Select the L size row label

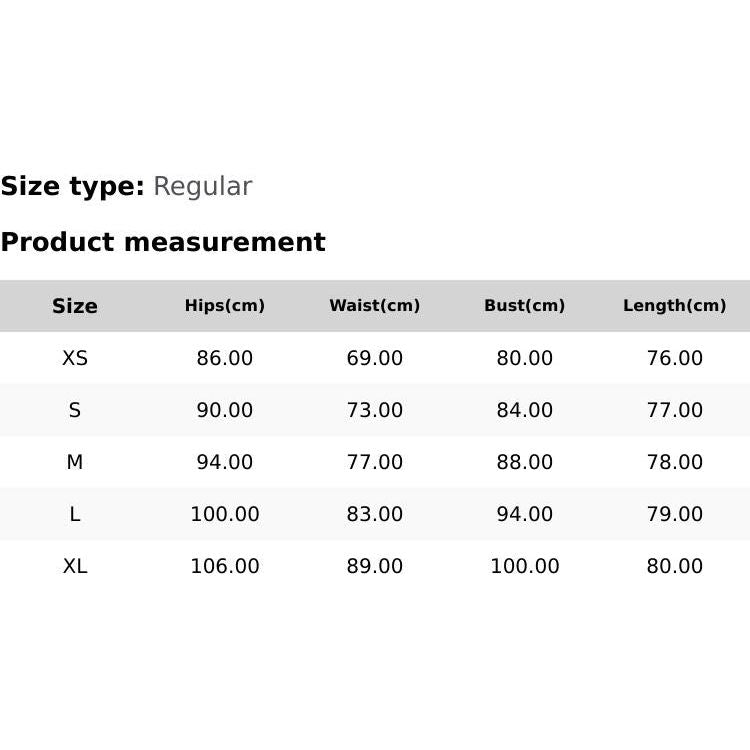point(75,514)
